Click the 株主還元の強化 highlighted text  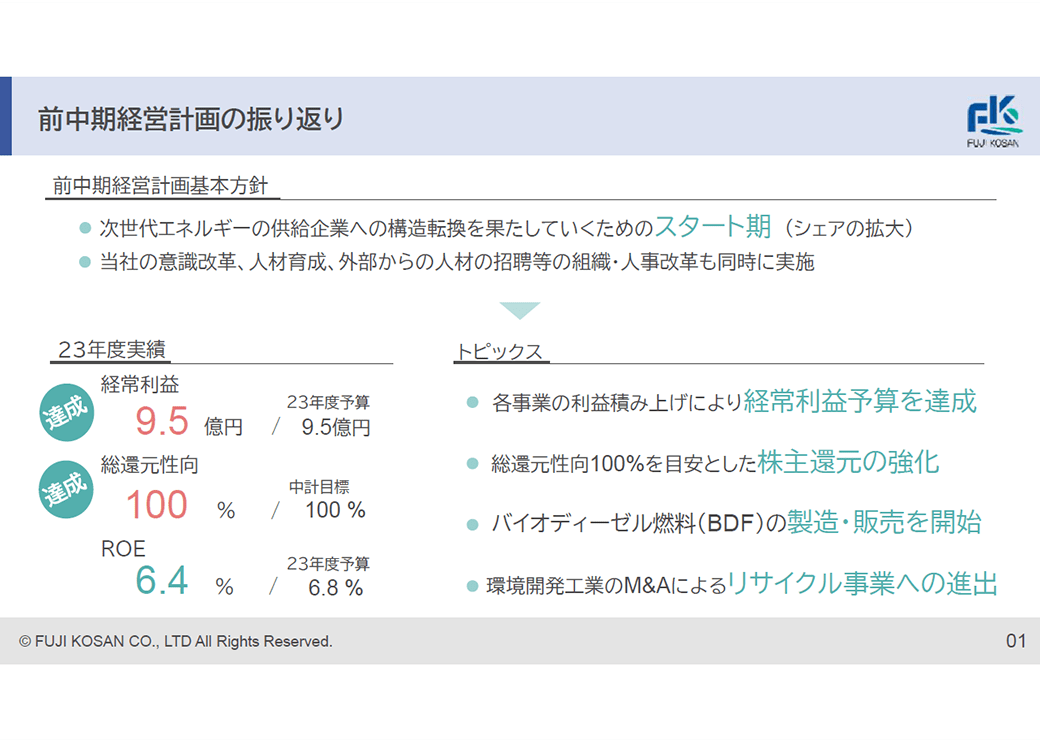(848, 461)
